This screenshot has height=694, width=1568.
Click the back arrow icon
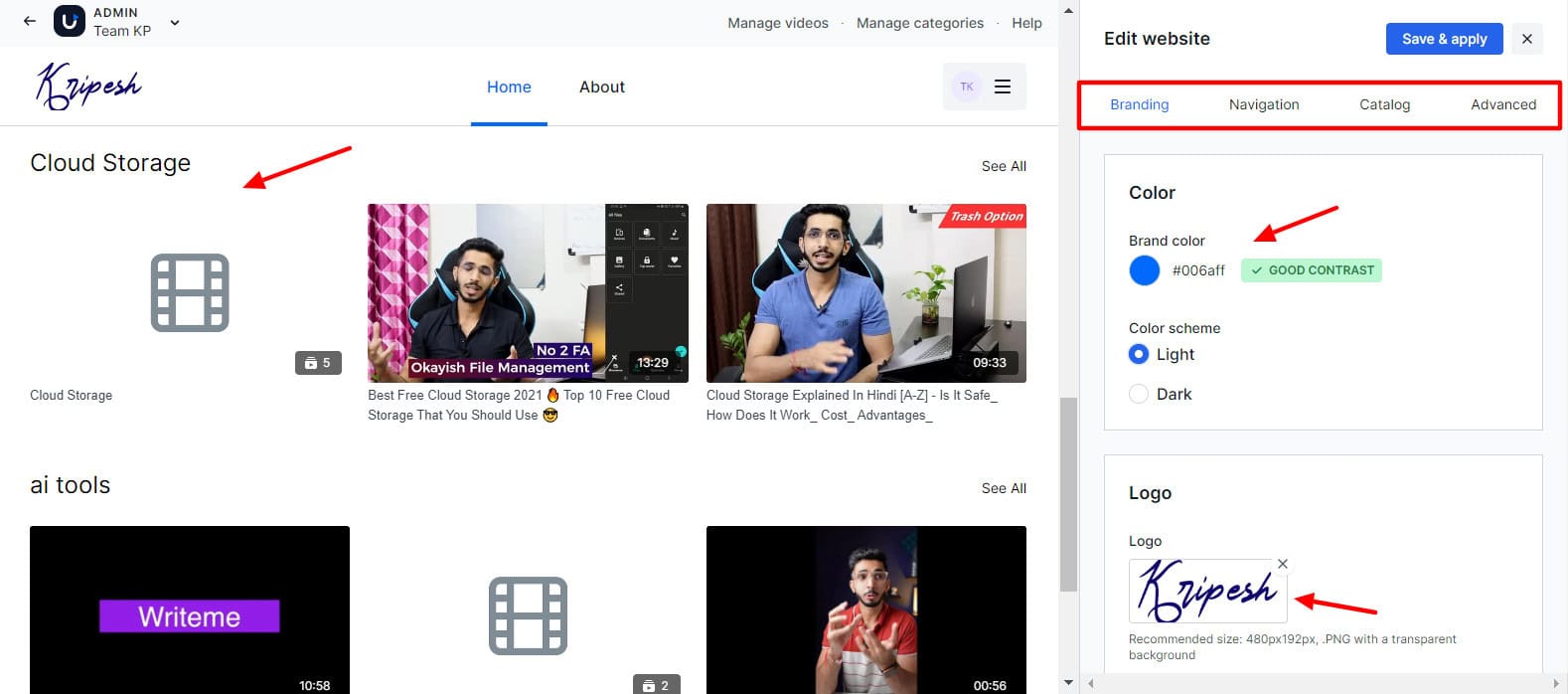[30, 21]
